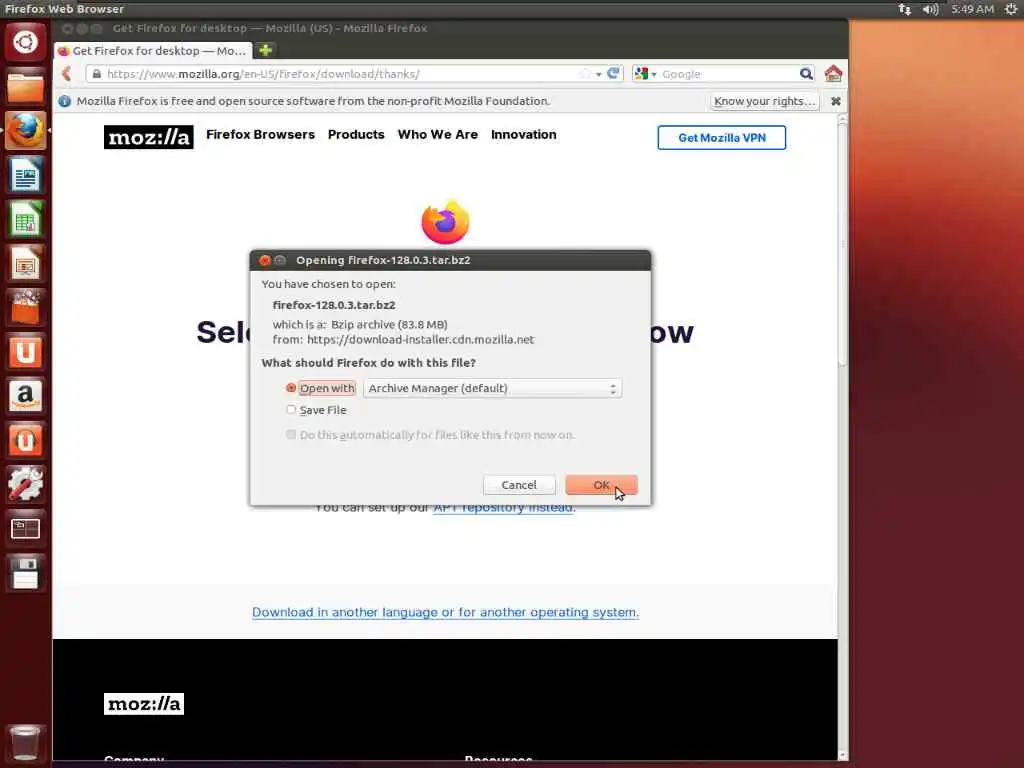Click the filename firefox-128.0.3.tar.bz2 text
Screen dimensions: 1024x768
point(334,305)
